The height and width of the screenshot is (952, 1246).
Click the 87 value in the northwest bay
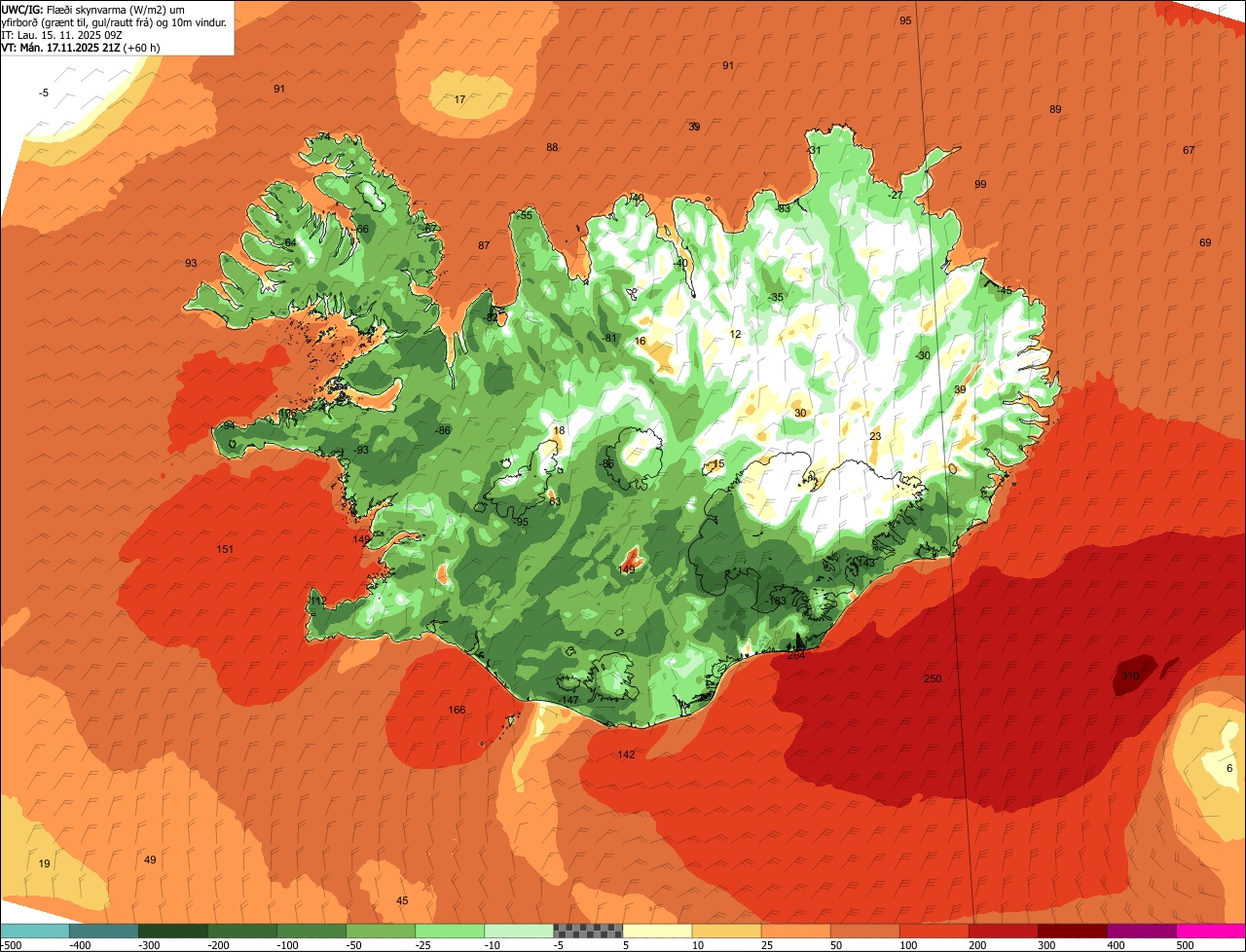(484, 245)
